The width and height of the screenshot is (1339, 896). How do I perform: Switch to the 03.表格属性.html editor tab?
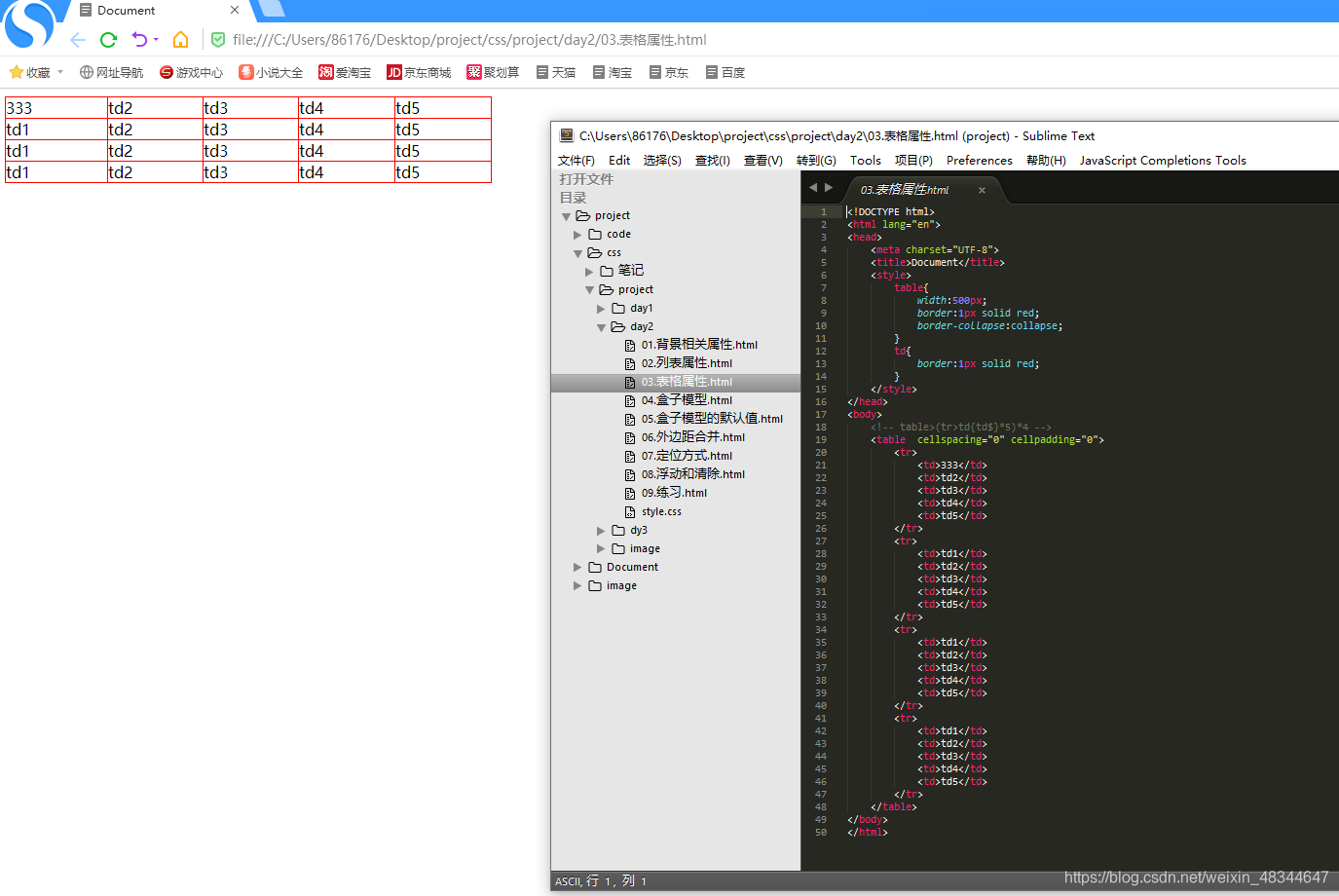905,190
